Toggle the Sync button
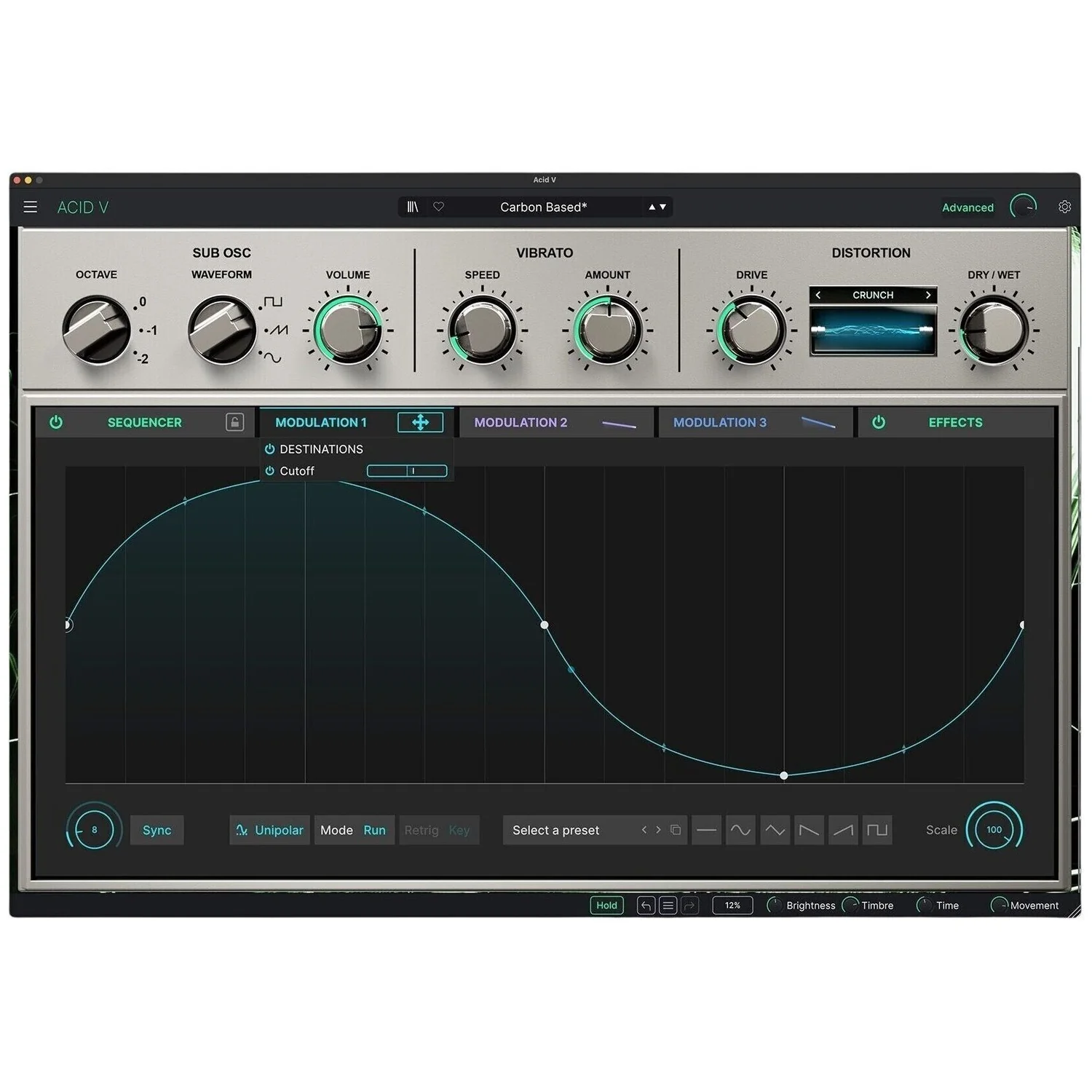Screen dimensions: 1092x1092 click(x=157, y=830)
